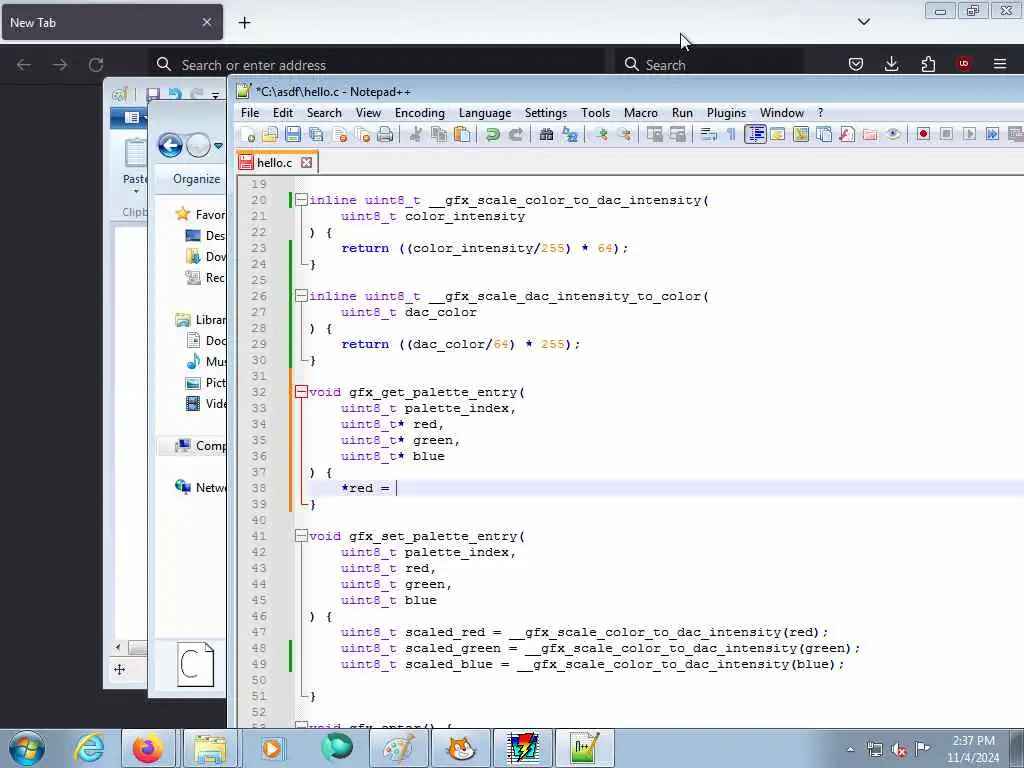Collapse the gfx_get_palette_entry function fold
This screenshot has width=1024, height=768.
(x=301, y=392)
